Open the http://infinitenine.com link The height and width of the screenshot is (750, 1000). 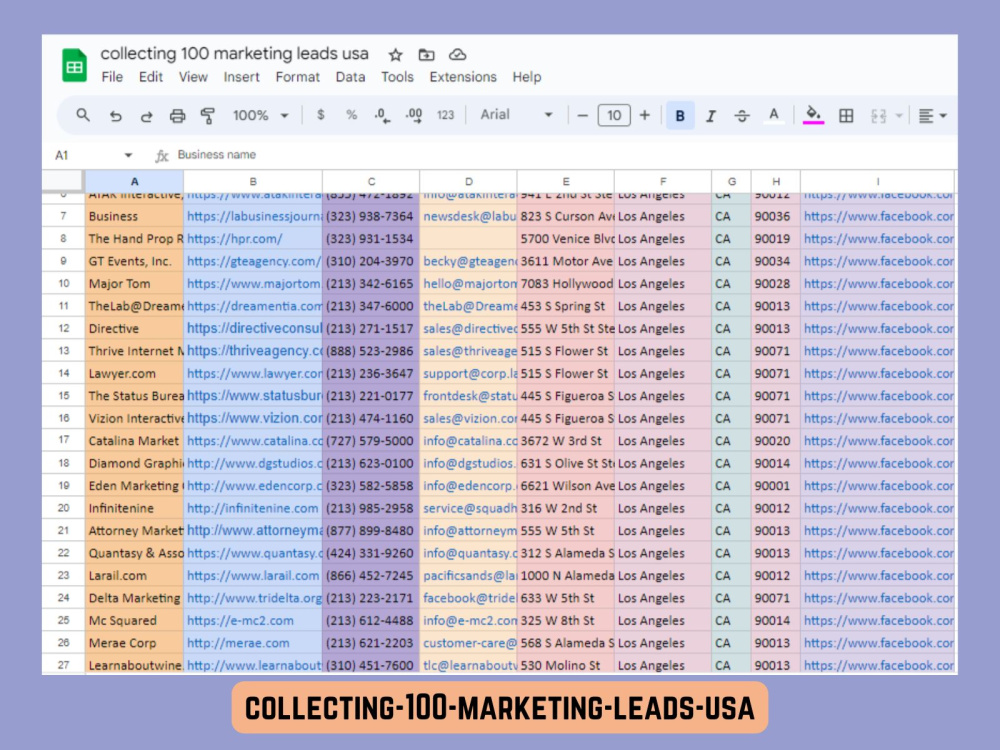click(x=252, y=508)
